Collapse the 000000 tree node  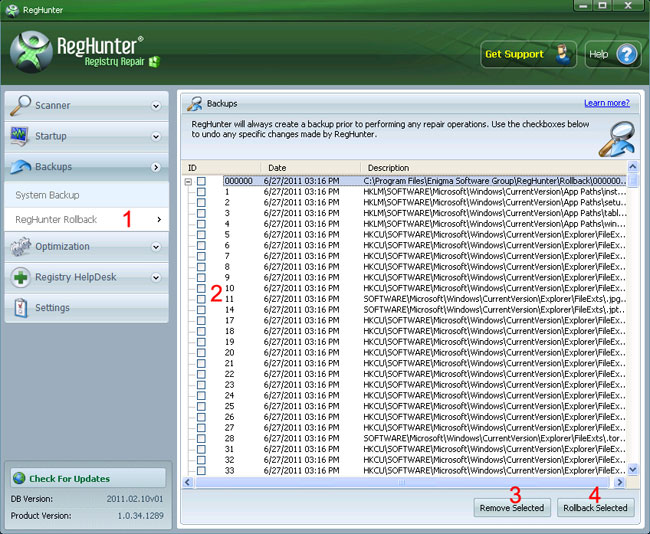coord(187,181)
